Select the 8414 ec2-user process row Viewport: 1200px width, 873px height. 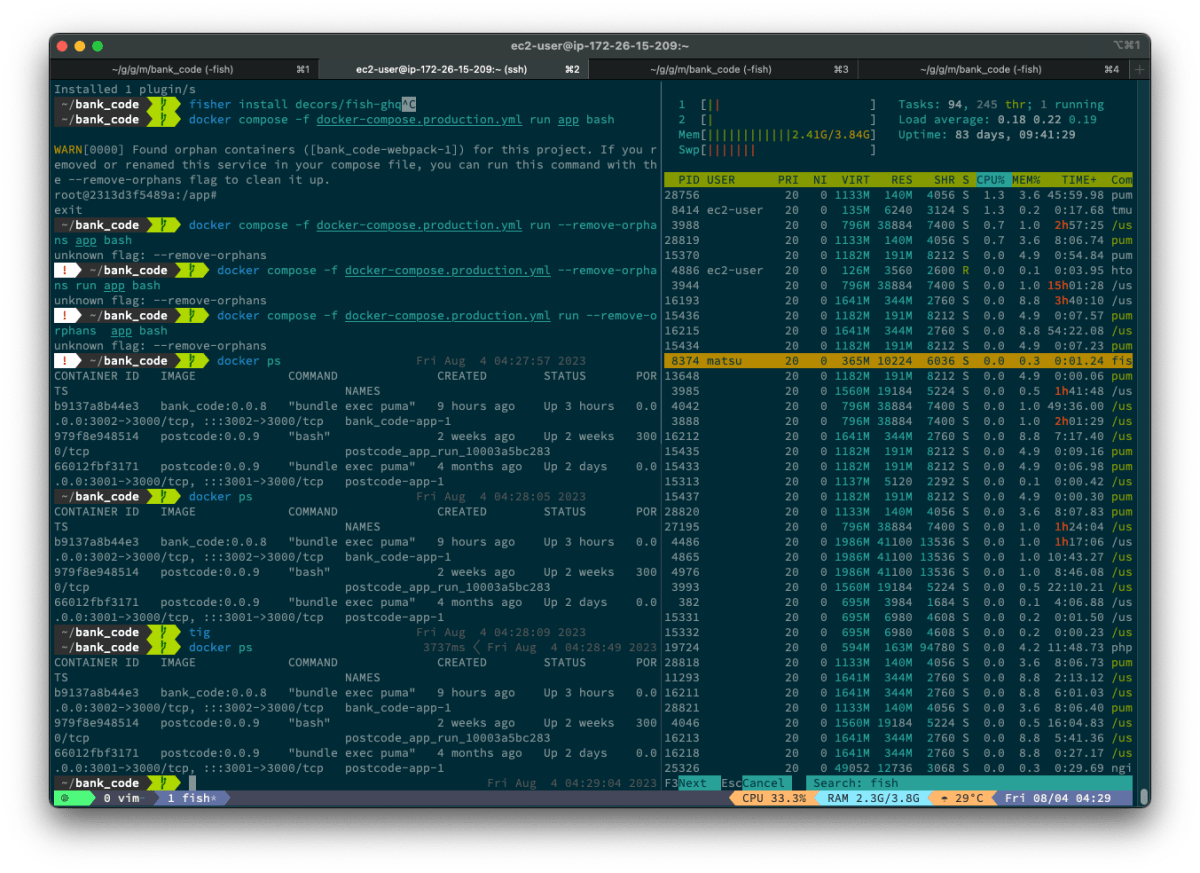[898, 210]
